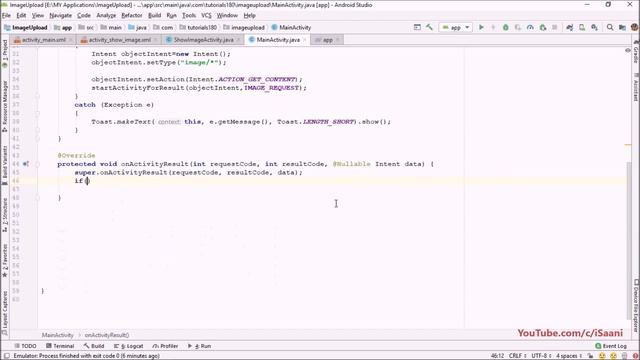
Task: Open the Gradle side panel
Action: point(636,52)
